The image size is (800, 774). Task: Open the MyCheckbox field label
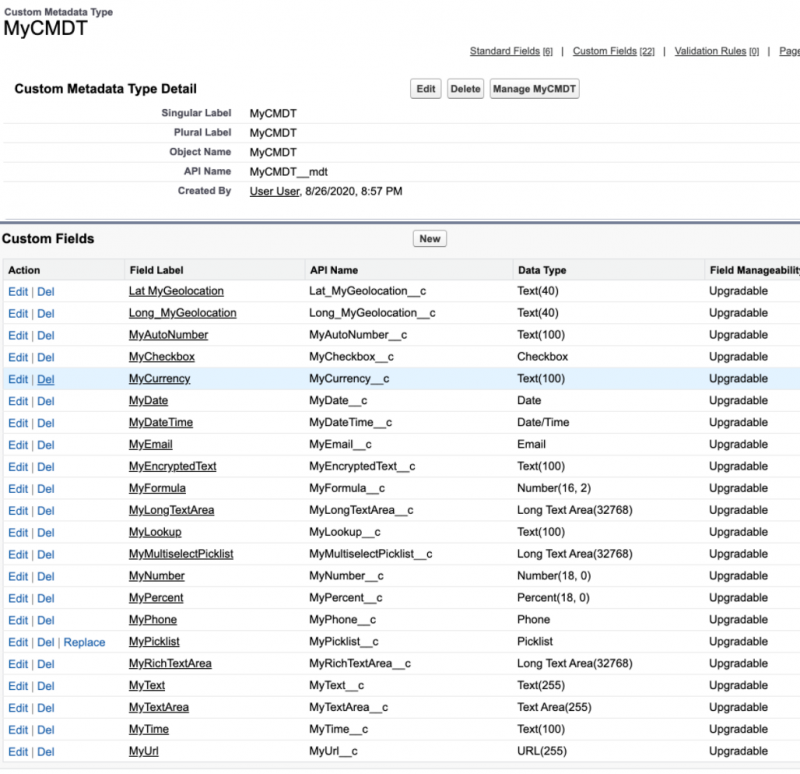(162, 357)
